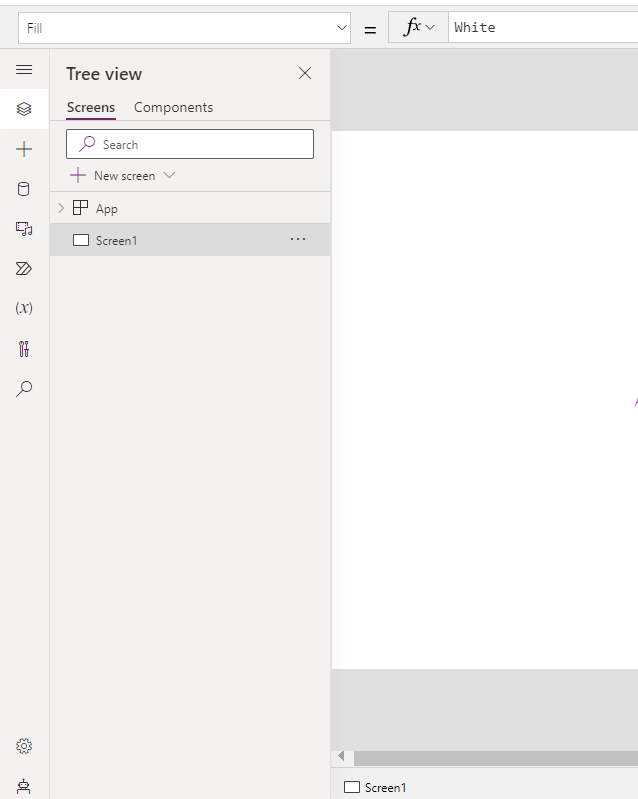Switch to the Screens tab
Screen dimensions: 638x799
click(91, 108)
